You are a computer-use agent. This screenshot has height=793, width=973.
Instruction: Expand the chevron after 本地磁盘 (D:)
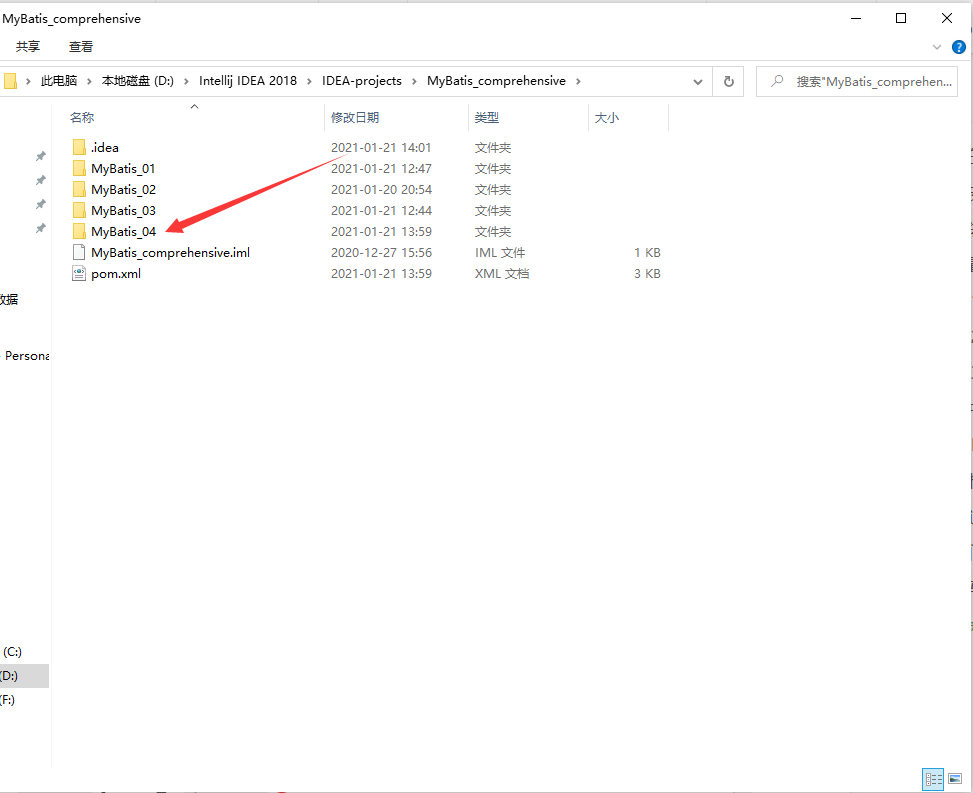point(186,81)
